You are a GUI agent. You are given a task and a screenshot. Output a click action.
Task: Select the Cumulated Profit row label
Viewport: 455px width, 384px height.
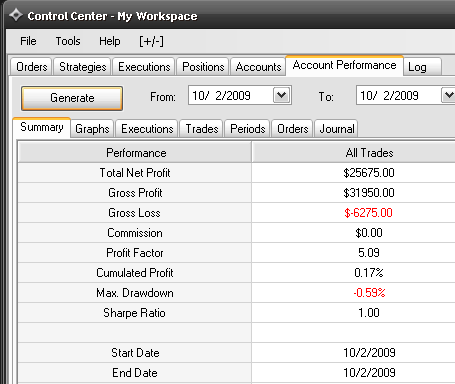135,273
